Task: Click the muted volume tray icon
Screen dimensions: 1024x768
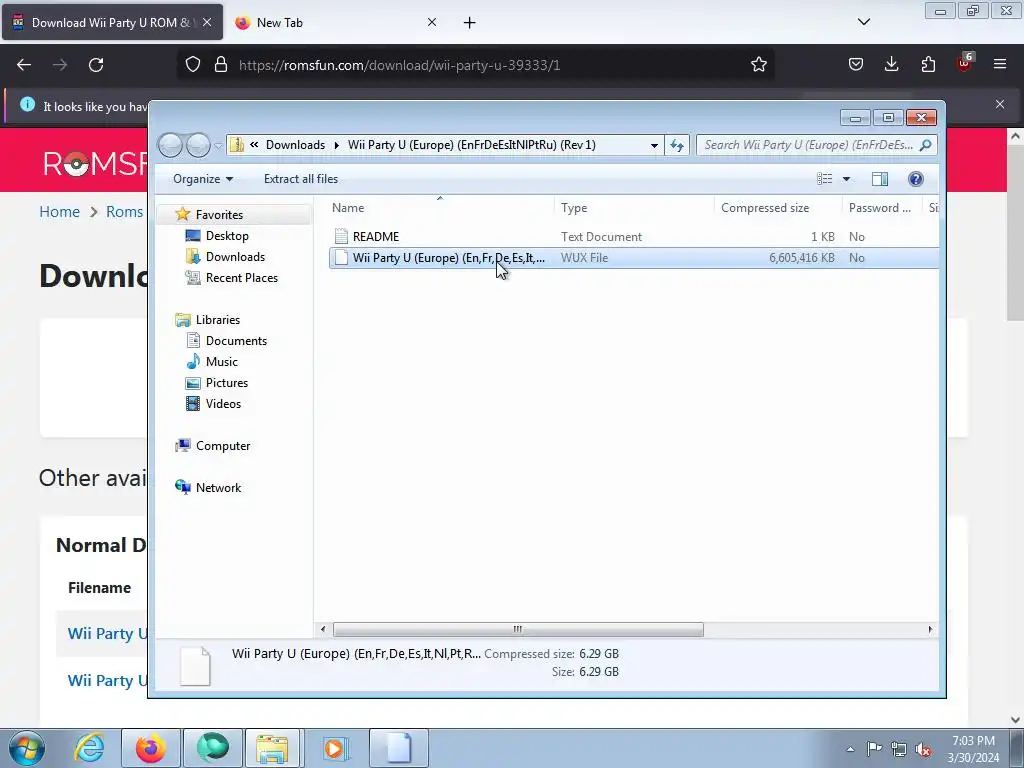Action: [x=923, y=750]
